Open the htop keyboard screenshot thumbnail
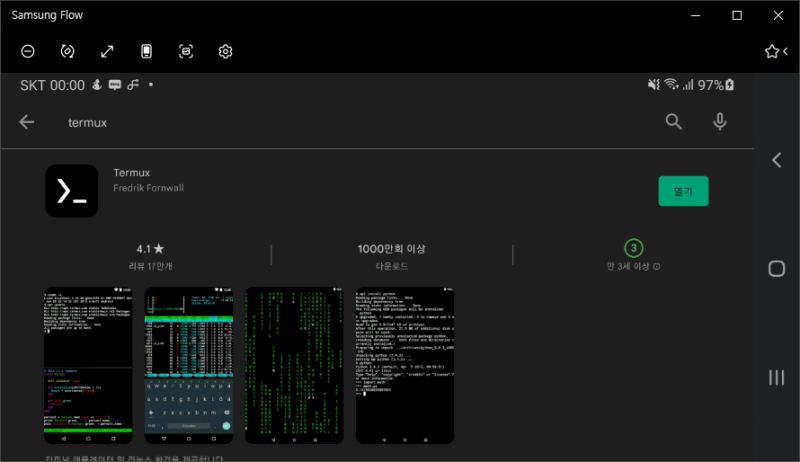 [189, 365]
